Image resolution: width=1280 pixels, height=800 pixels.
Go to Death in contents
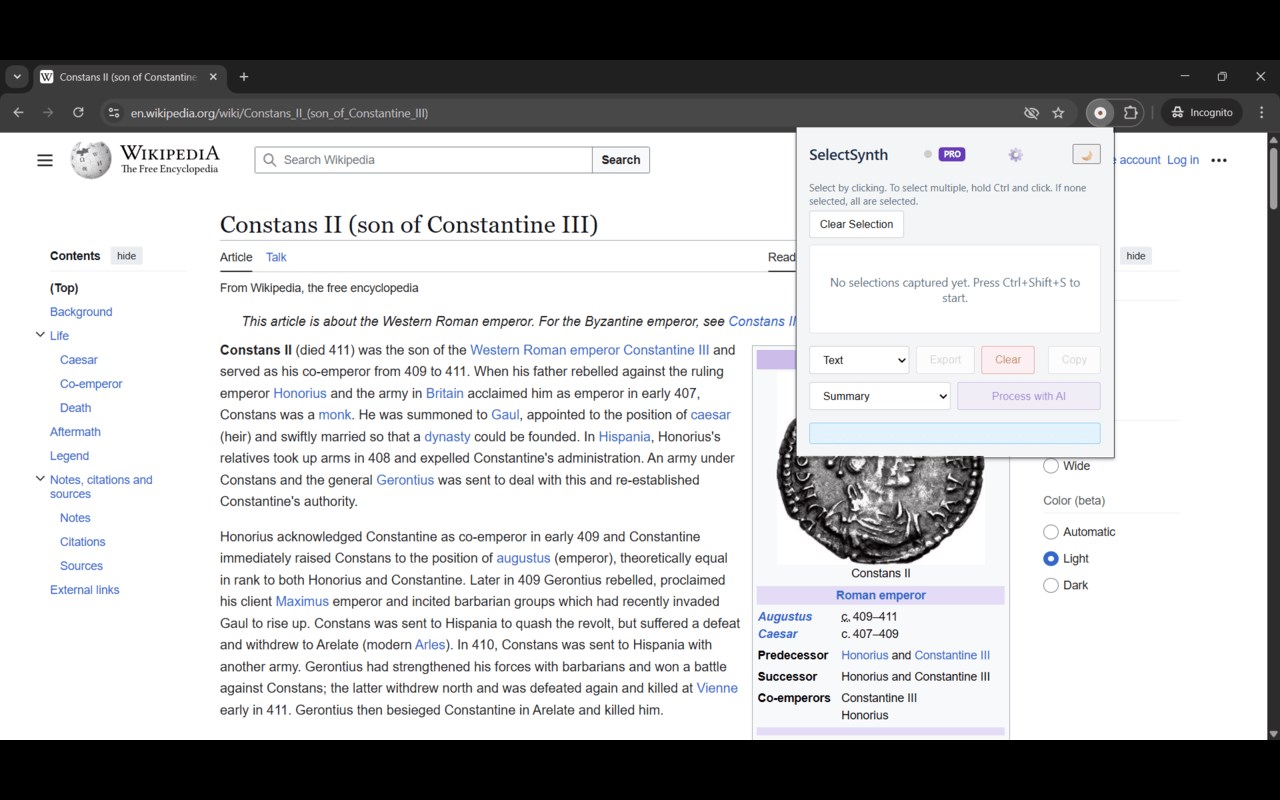[75, 408]
